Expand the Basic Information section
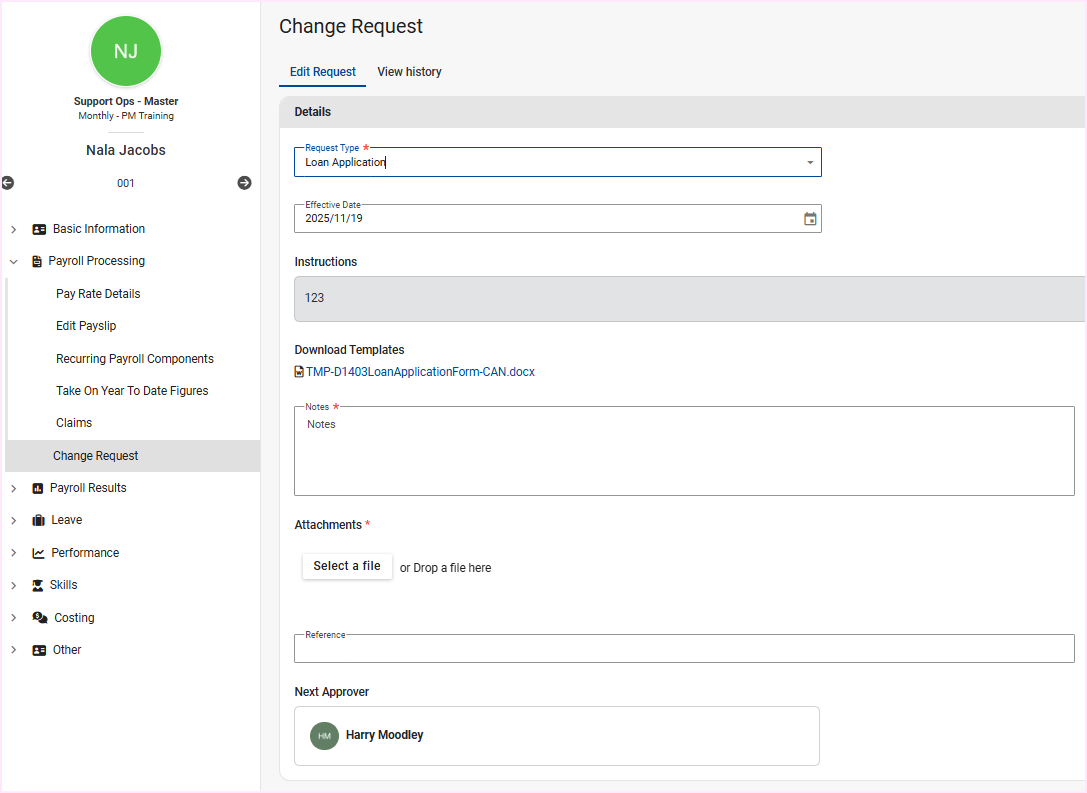Screen dimensions: 1087x793 (14, 229)
